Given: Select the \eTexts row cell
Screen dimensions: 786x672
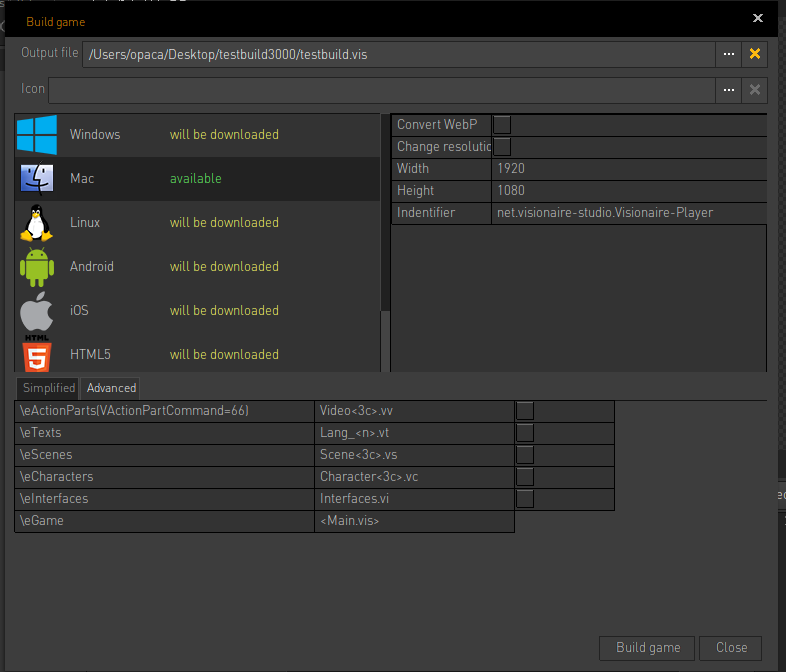Looking at the screenshot, I should (x=164, y=433).
